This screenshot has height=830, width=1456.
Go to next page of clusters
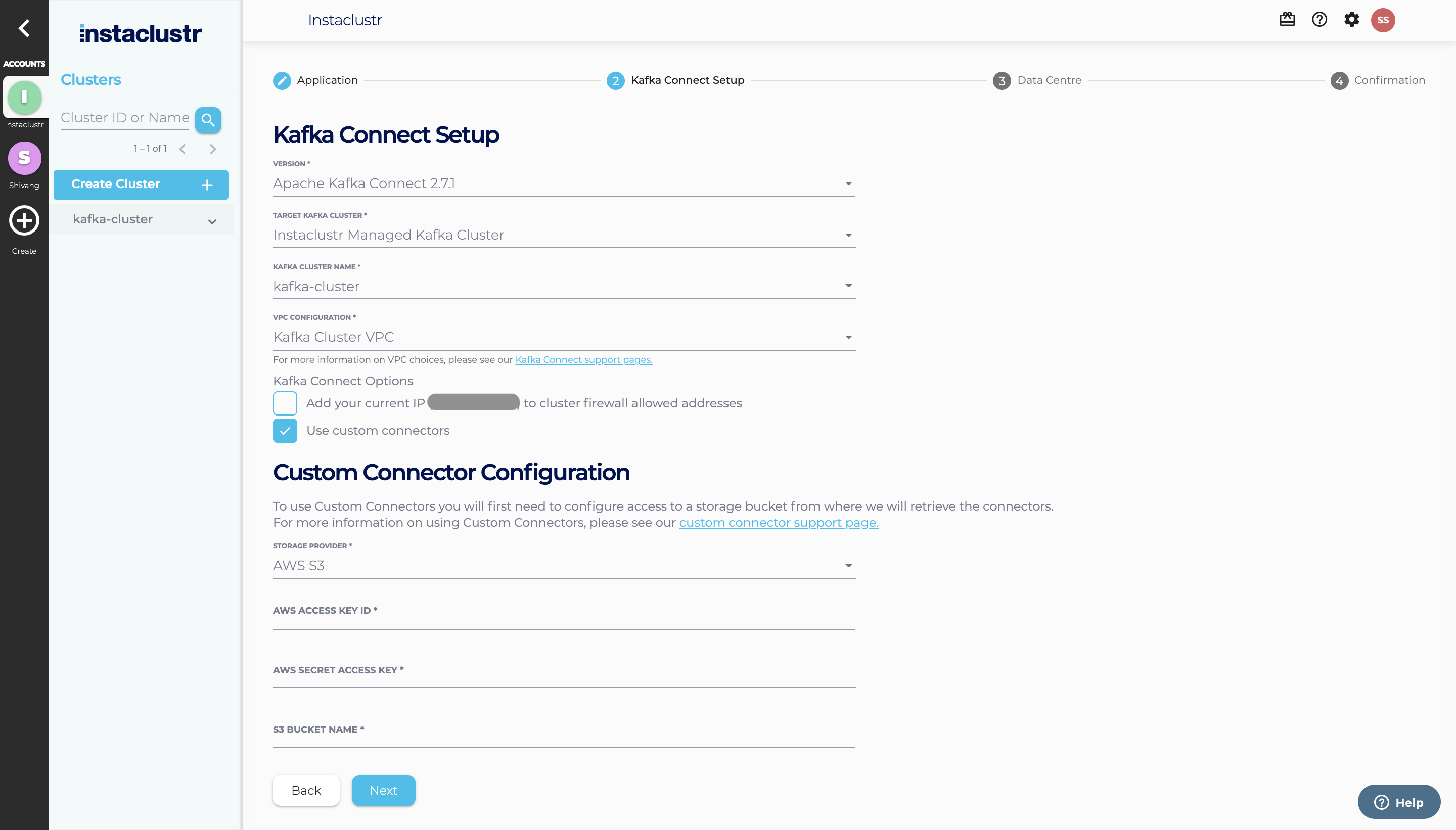[213, 149]
